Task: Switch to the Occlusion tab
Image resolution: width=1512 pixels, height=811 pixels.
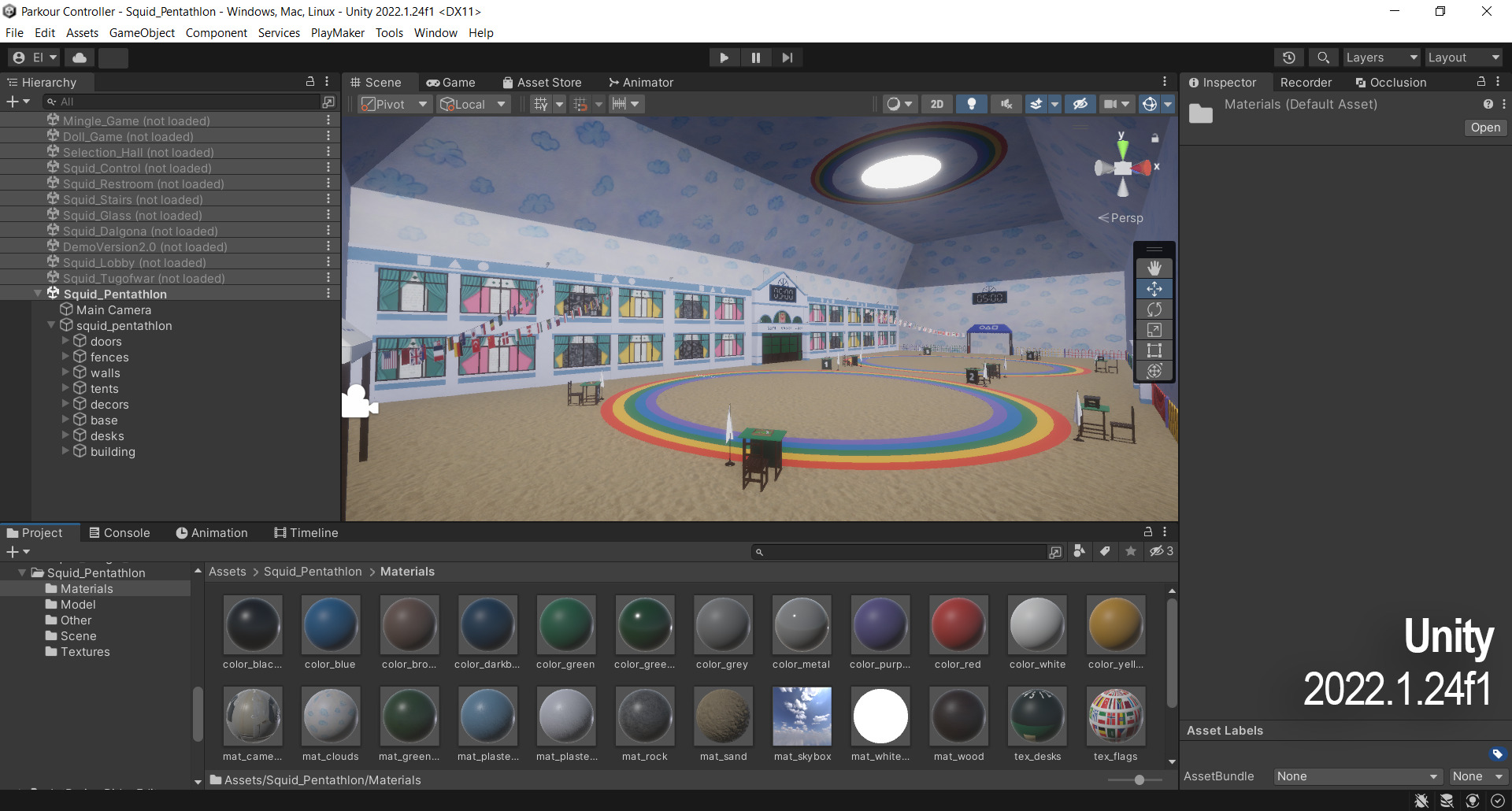Action: tap(1391, 82)
